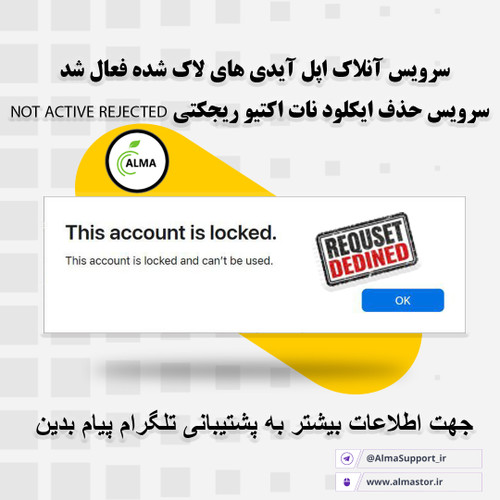
Task: Click the ALMA text inside the logo
Action: point(141,163)
